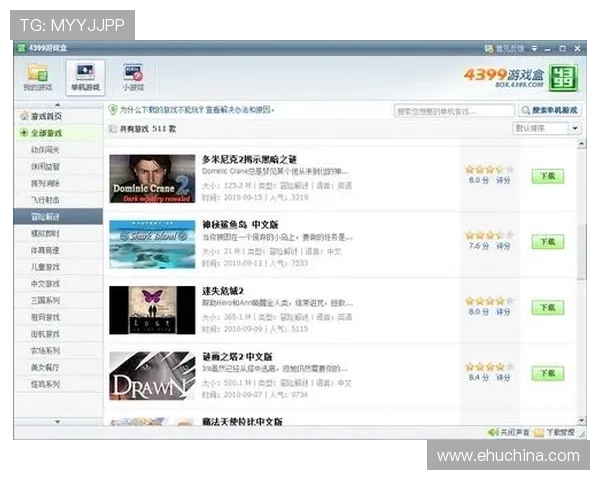Open the 下载管理 folder icon
The width and height of the screenshot is (600, 480).
point(539,433)
